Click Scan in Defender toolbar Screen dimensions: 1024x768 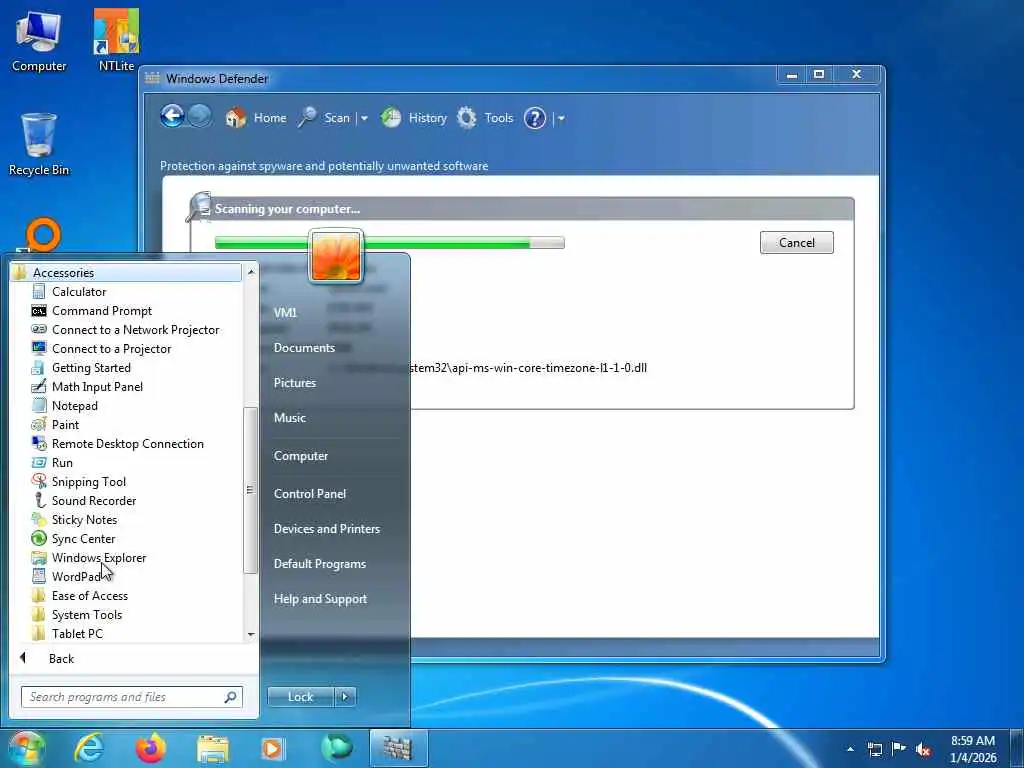[325, 118]
